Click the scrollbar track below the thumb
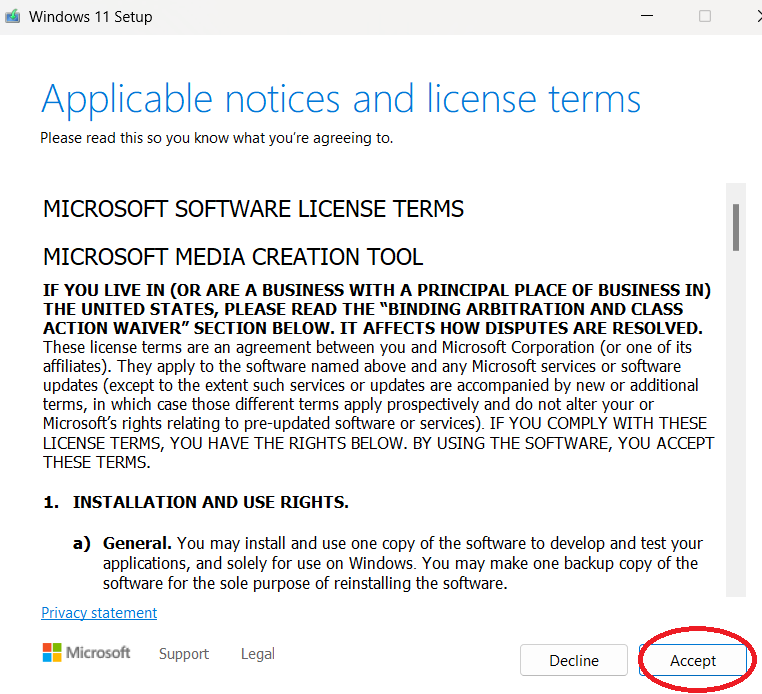 coord(735,420)
